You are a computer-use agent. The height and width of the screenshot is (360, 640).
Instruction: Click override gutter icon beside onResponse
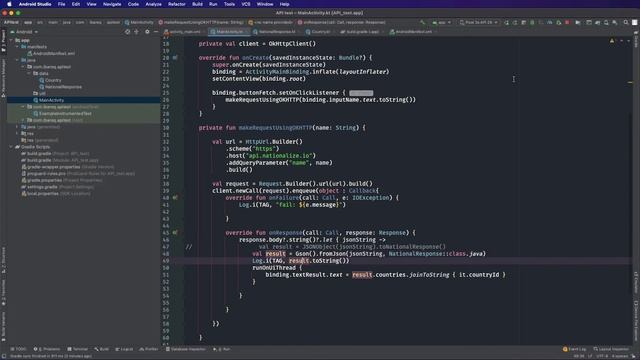tap(175, 233)
